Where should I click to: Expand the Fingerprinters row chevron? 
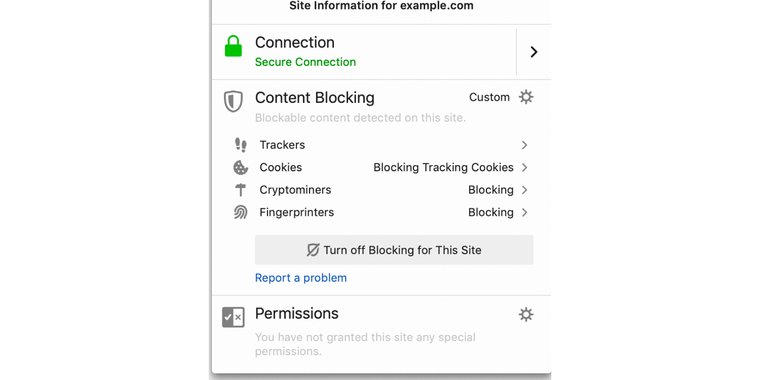524,212
